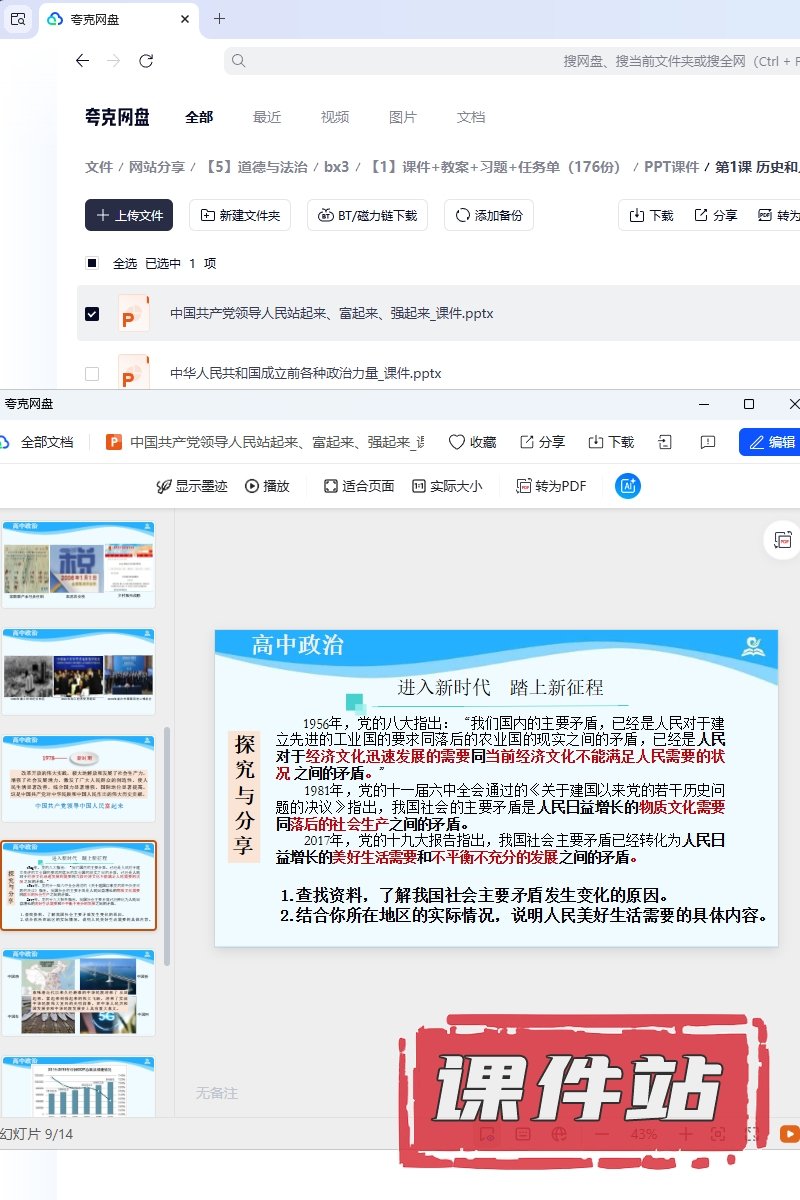Click 适合页面 fit page icon
The height and width of the screenshot is (1200, 800).
click(x=331, y=486)
